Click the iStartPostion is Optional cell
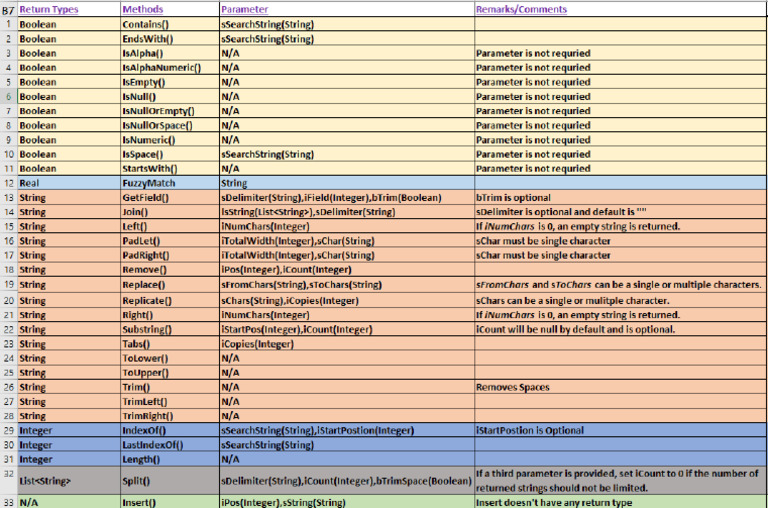The image size is (768, 508). coord(620,431)
